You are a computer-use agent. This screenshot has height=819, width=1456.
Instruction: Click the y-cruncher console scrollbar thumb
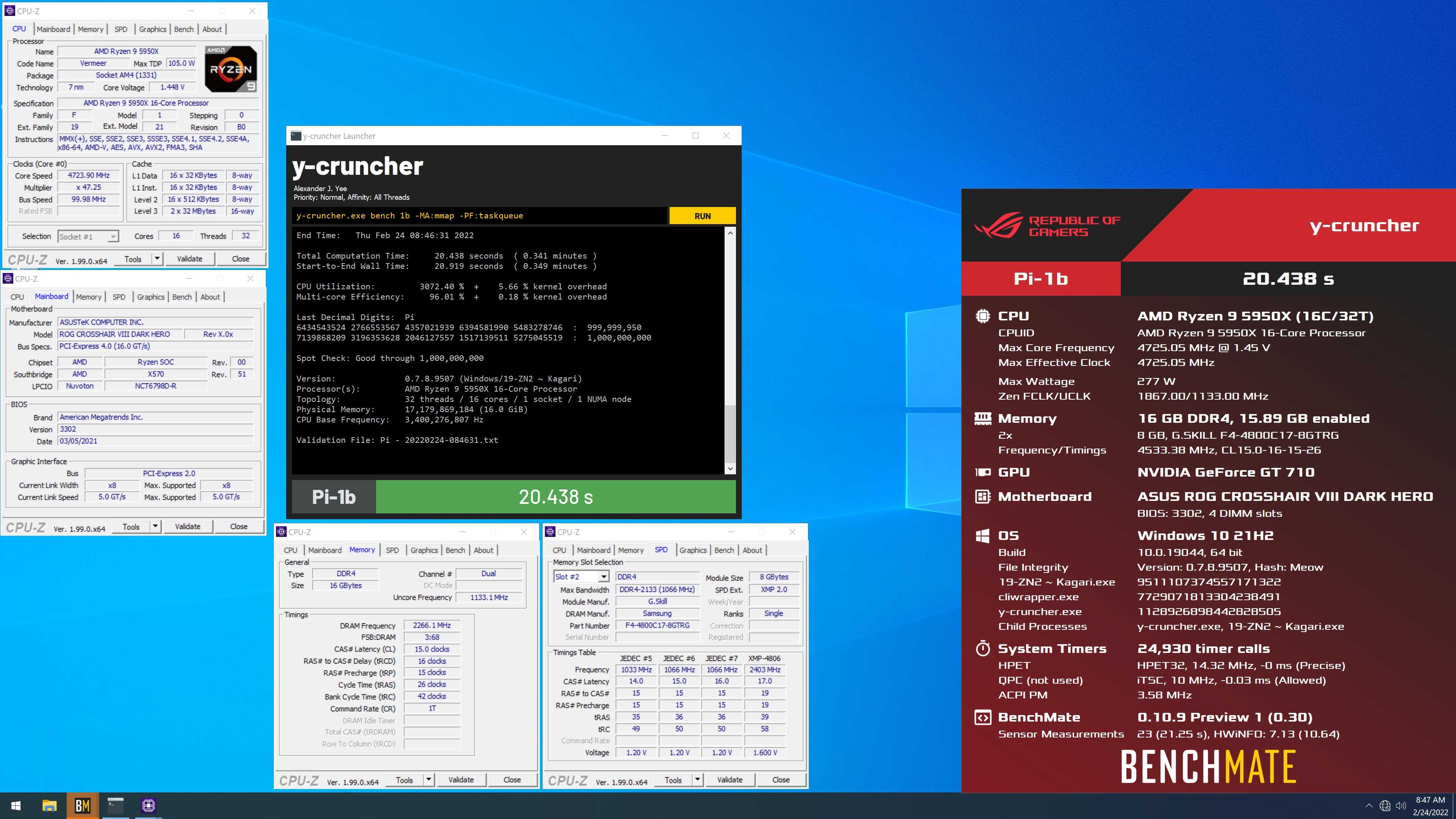tap(730, 433)
